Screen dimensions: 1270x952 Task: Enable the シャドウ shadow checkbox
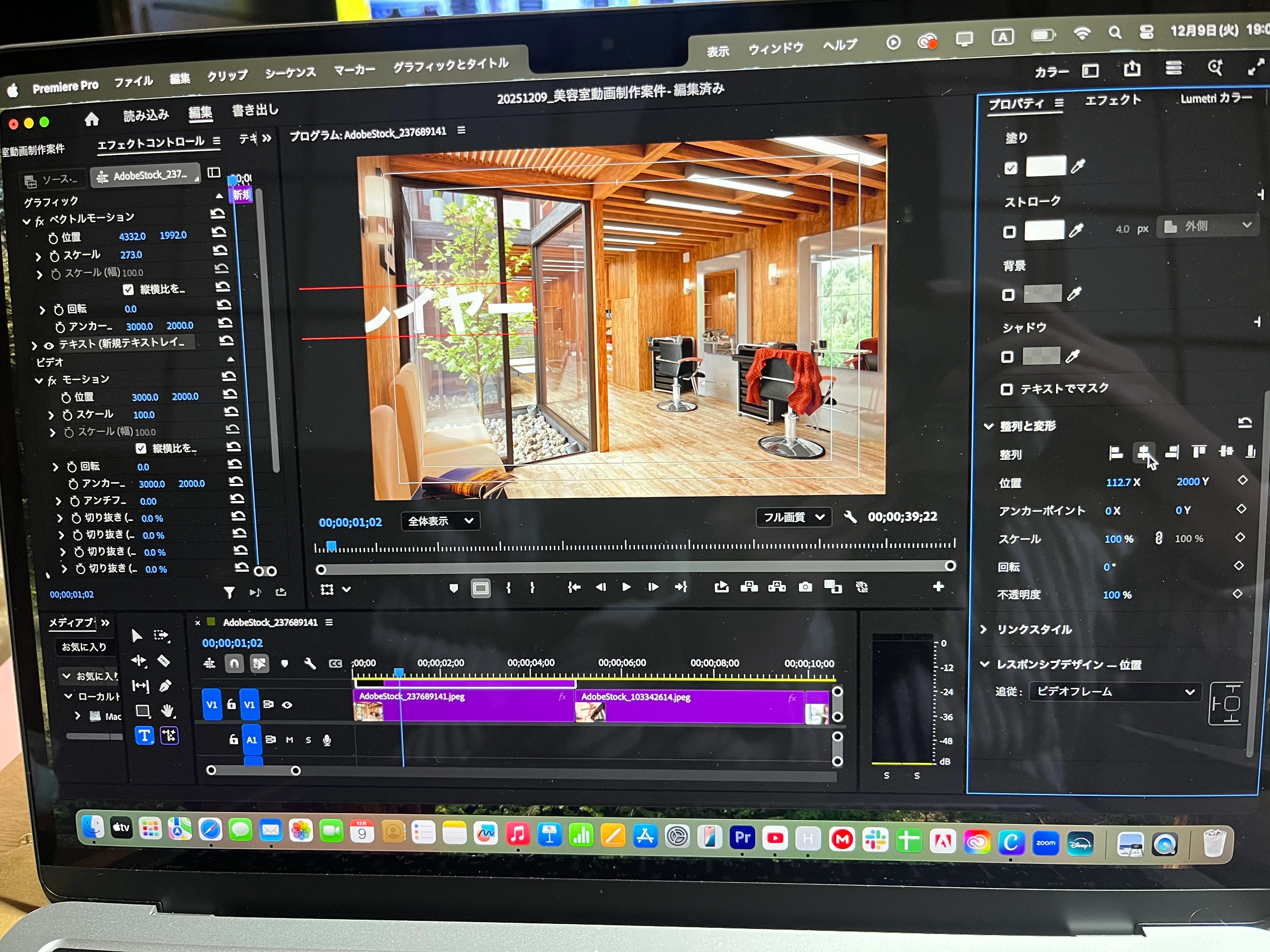click(x=1007, y=357)
